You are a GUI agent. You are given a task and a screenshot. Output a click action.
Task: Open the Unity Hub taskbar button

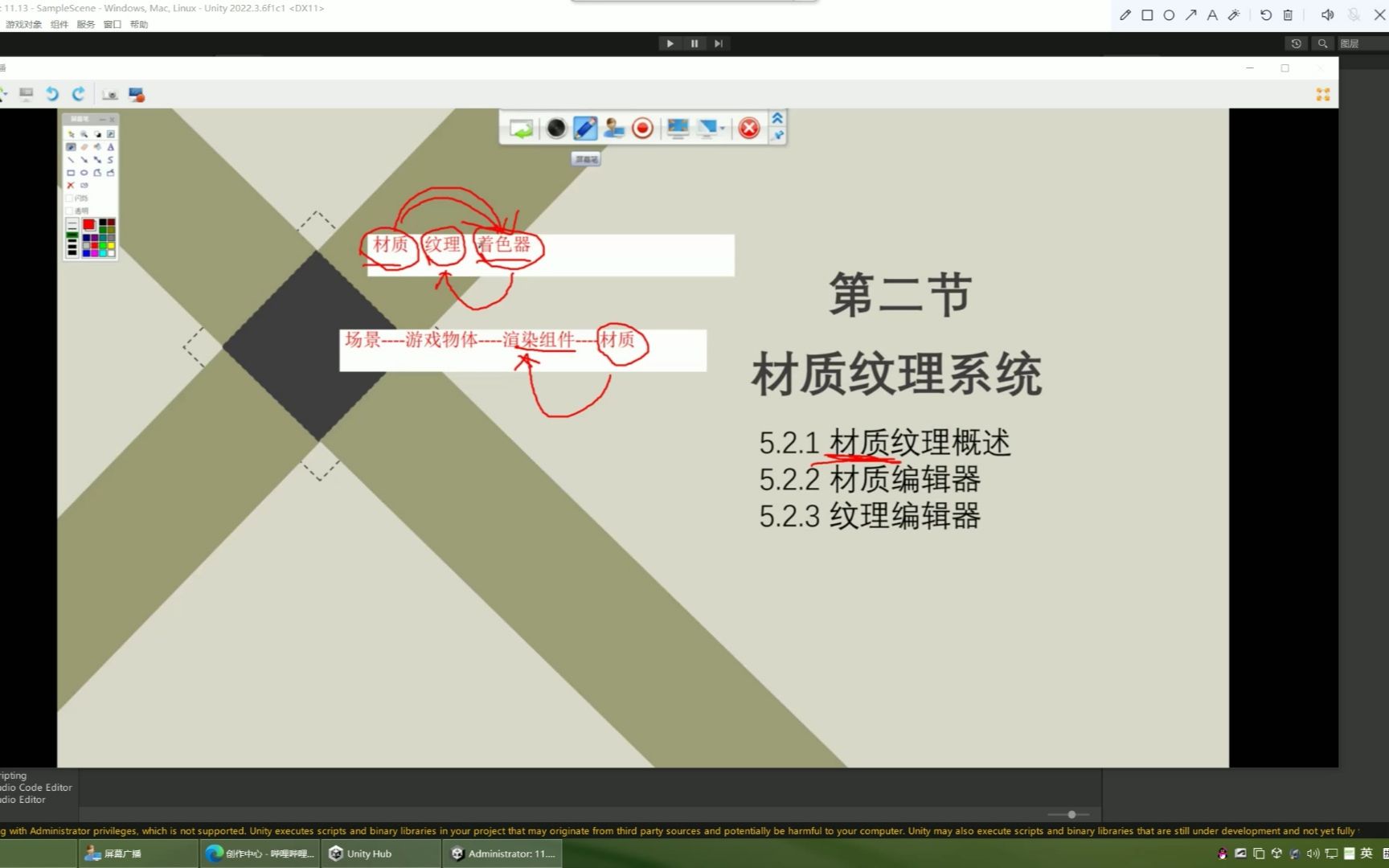380,854
